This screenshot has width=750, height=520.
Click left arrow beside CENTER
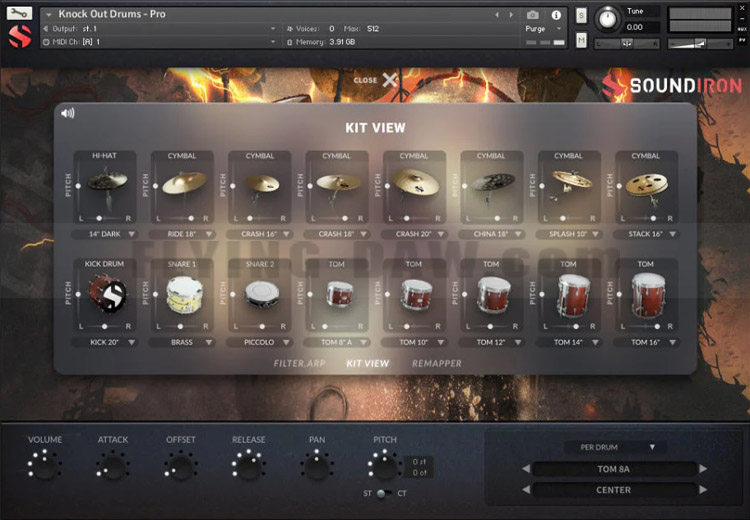[526, 489]
